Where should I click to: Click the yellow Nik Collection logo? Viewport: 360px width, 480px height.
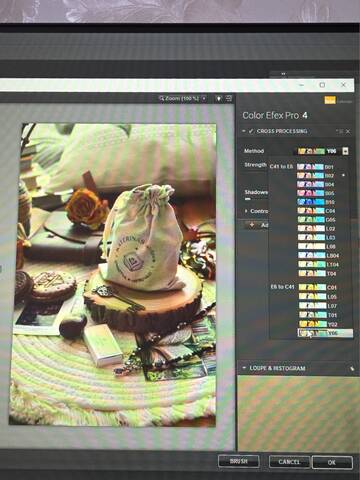pos(330,100)
